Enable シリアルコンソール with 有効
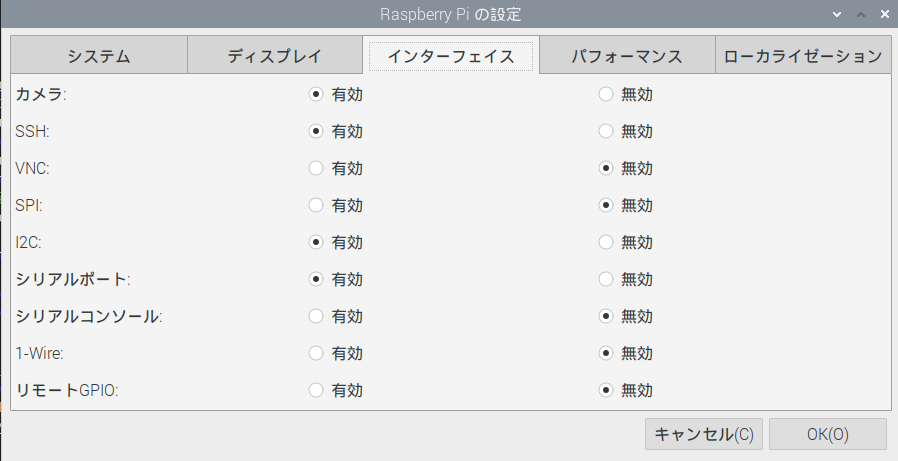The width and height of the screenshot is (898, 461). pyautogui.click(x=317, y=316)
